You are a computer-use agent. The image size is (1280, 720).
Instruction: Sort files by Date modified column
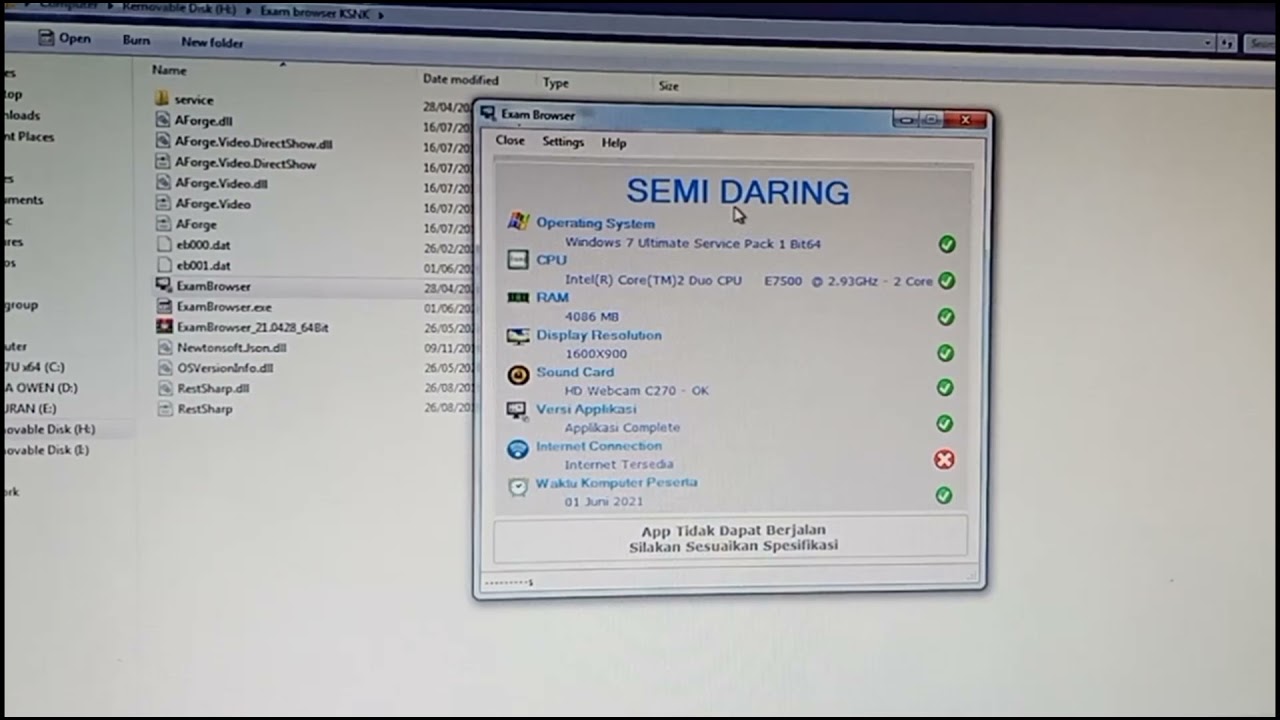pos(460,79)
